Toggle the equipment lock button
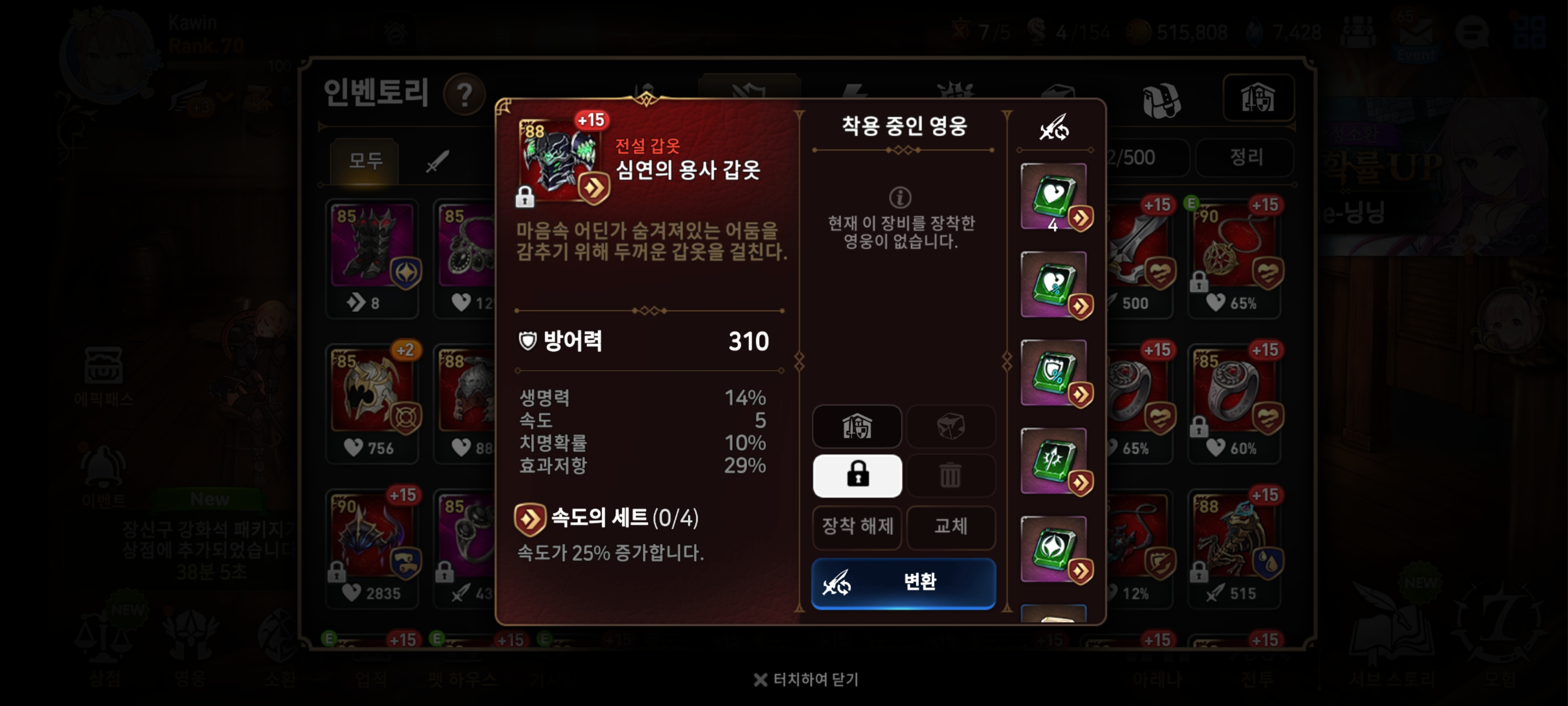Screen dimensions: 1568x706 pos(857,476)
